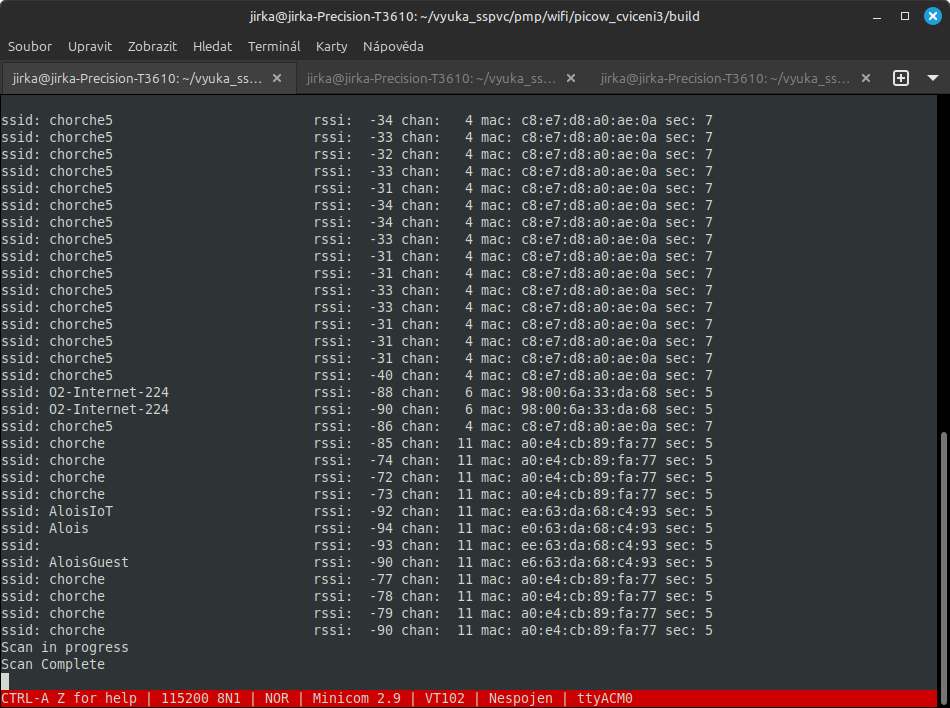Close the second terminal tab
The width and height of the screenshot is (950, 708).
(x=571, y=78)
